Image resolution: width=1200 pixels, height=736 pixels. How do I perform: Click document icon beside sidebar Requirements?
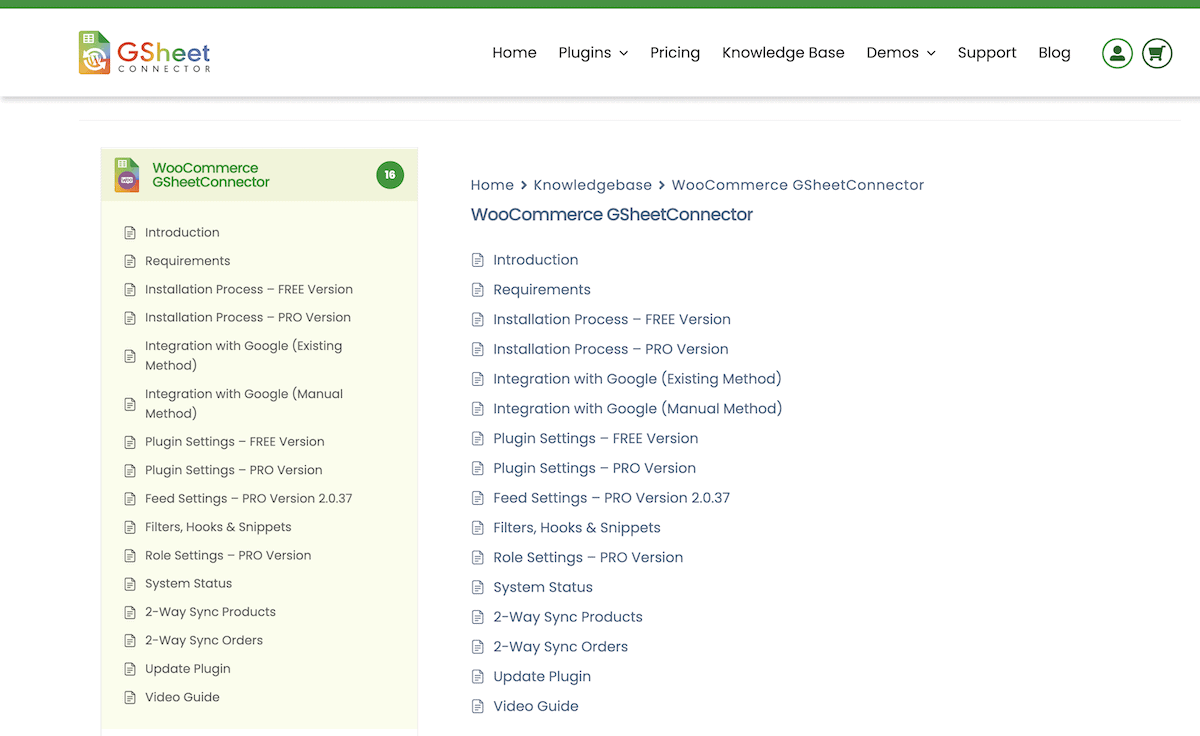pos(129,261)
